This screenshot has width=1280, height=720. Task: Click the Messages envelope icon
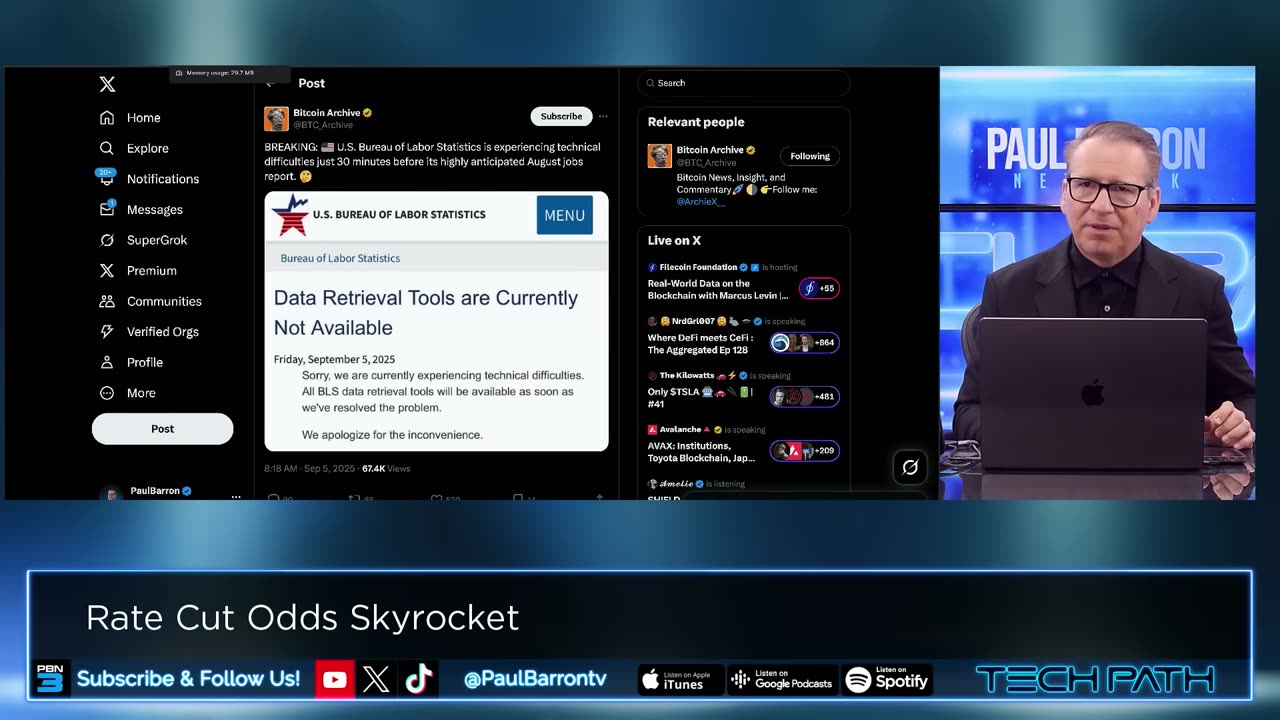pos(107,209)
